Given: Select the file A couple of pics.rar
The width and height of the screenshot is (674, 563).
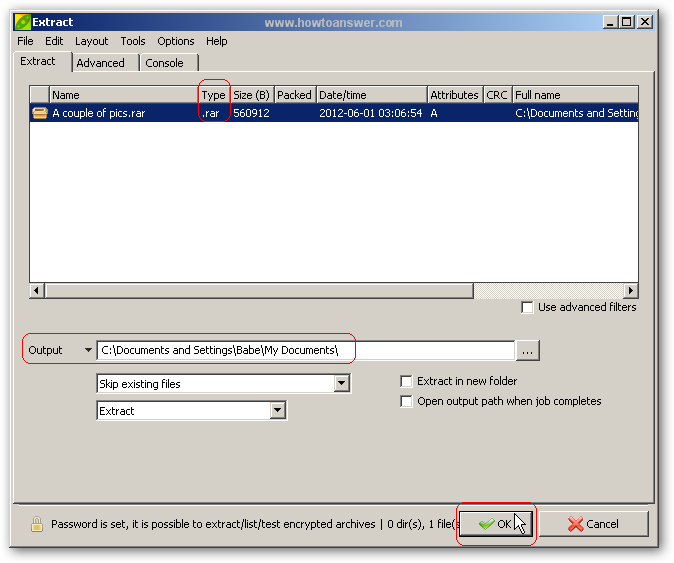Looking at the screenshot, I should tap(99, 113).
